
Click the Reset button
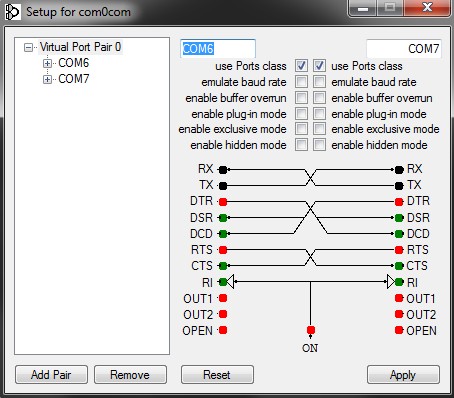217,375
